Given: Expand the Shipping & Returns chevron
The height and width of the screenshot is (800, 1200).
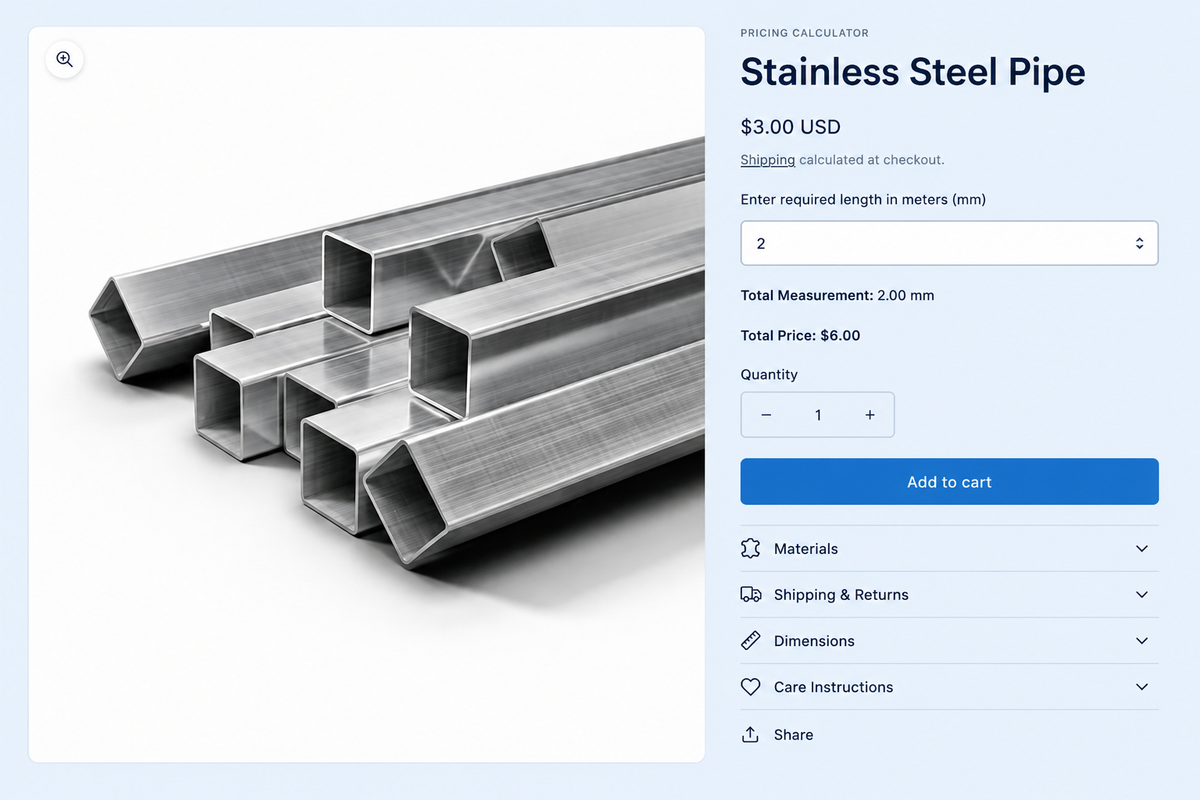Looking at the screenshot, I should pos(1142,594).
